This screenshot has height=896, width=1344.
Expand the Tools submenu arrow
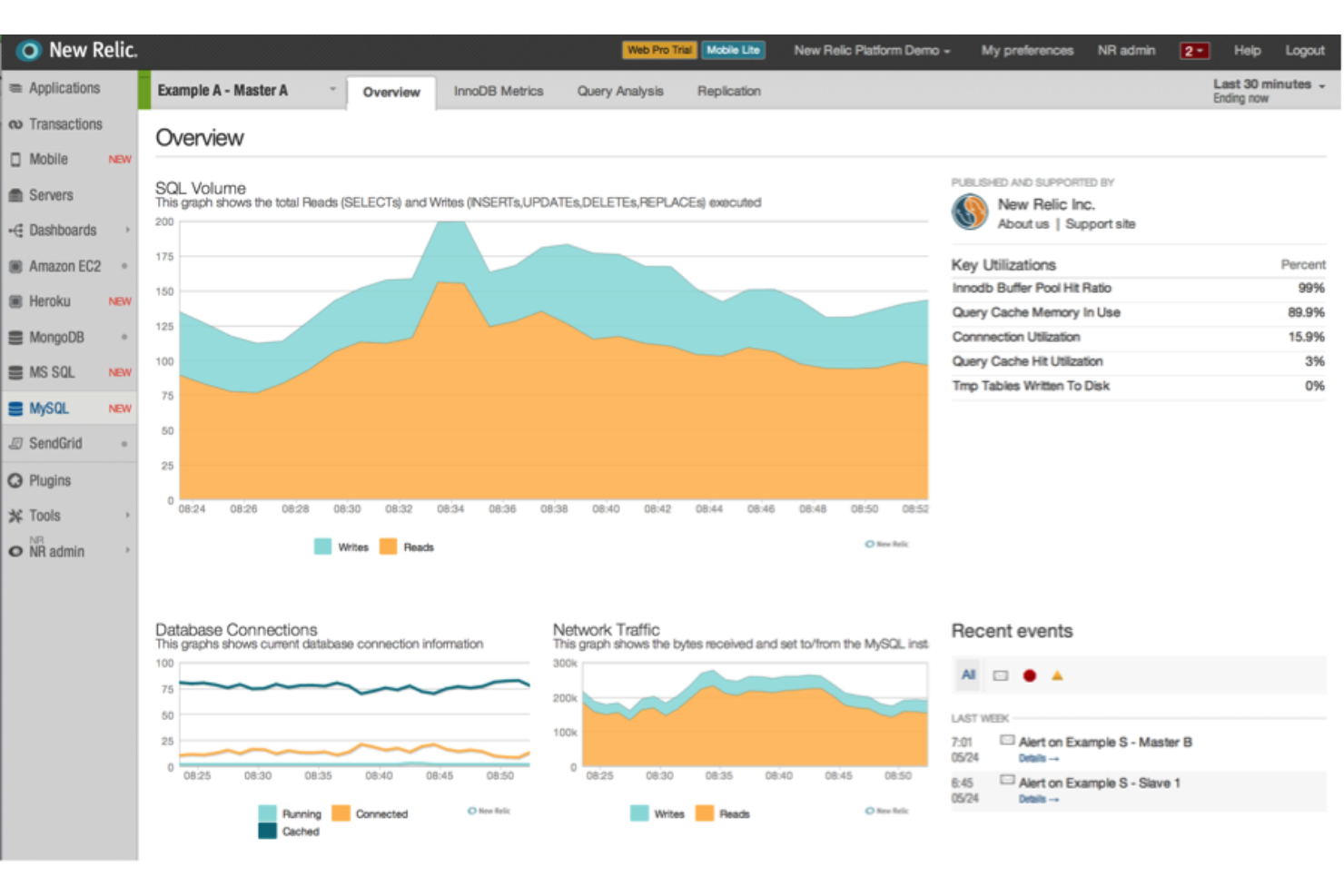(x=127, y=516)
